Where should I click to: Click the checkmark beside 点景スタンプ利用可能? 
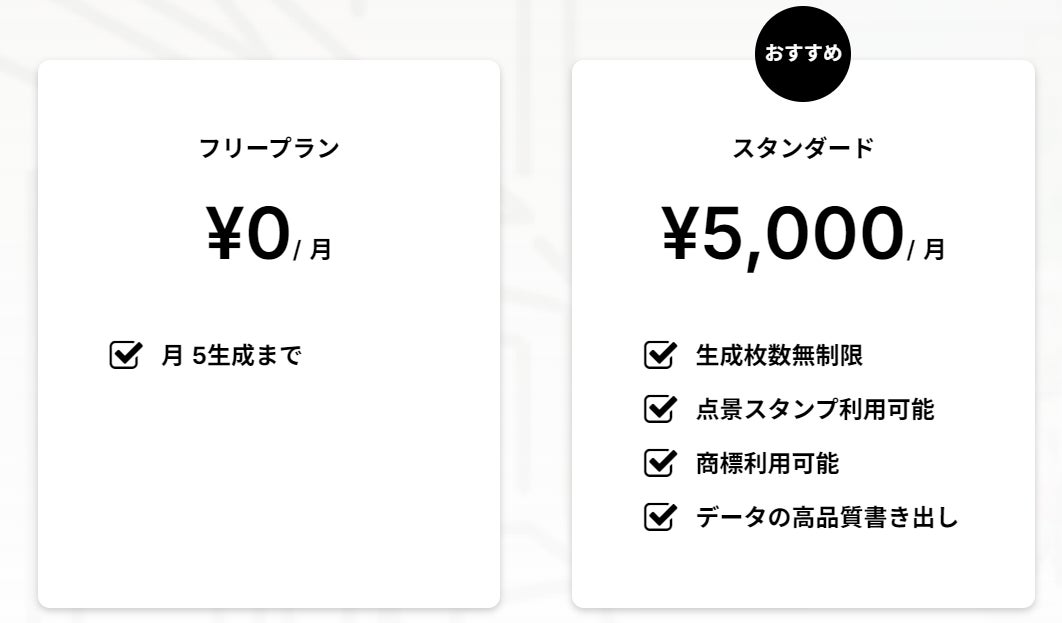[x=658, y=409]
